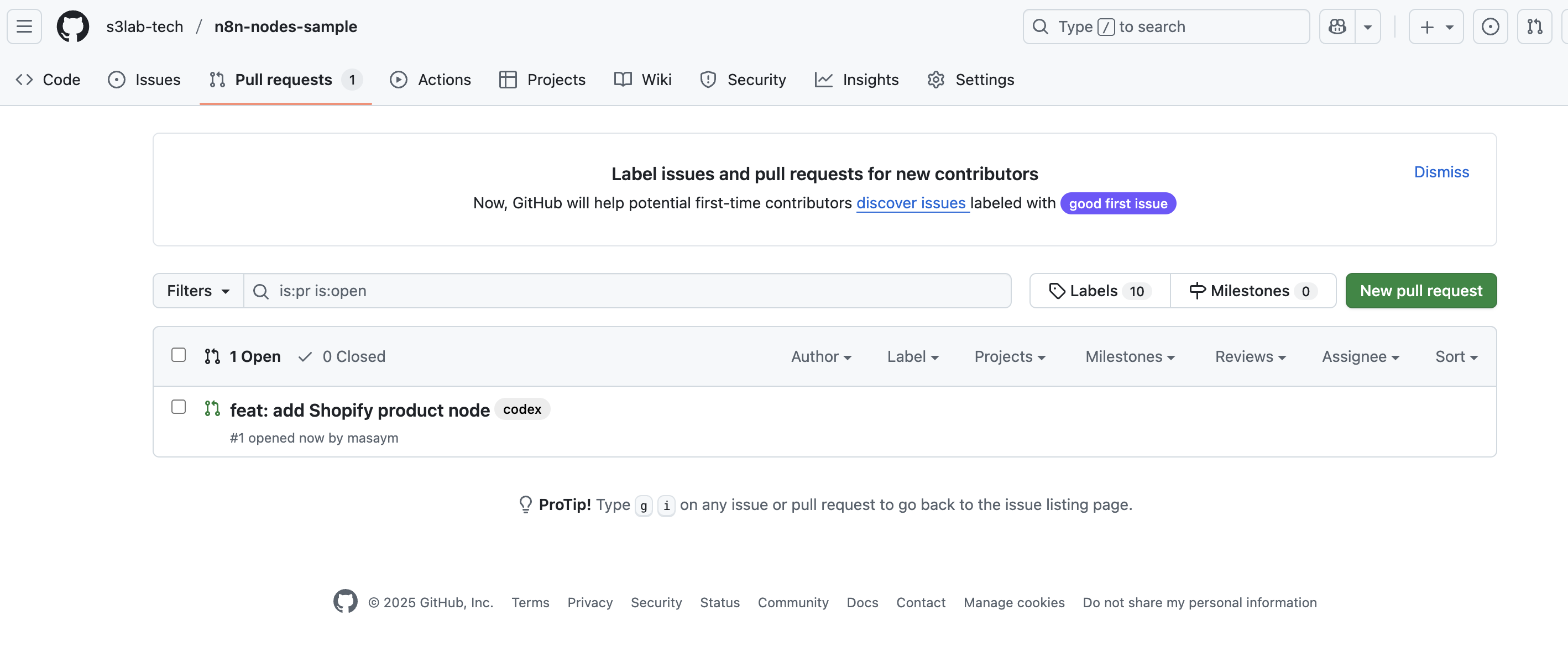Image resolution: width=1568 pixels, height=652 pixels.
Task: Open the Copilot chat icon
Action: (1337, 27)
